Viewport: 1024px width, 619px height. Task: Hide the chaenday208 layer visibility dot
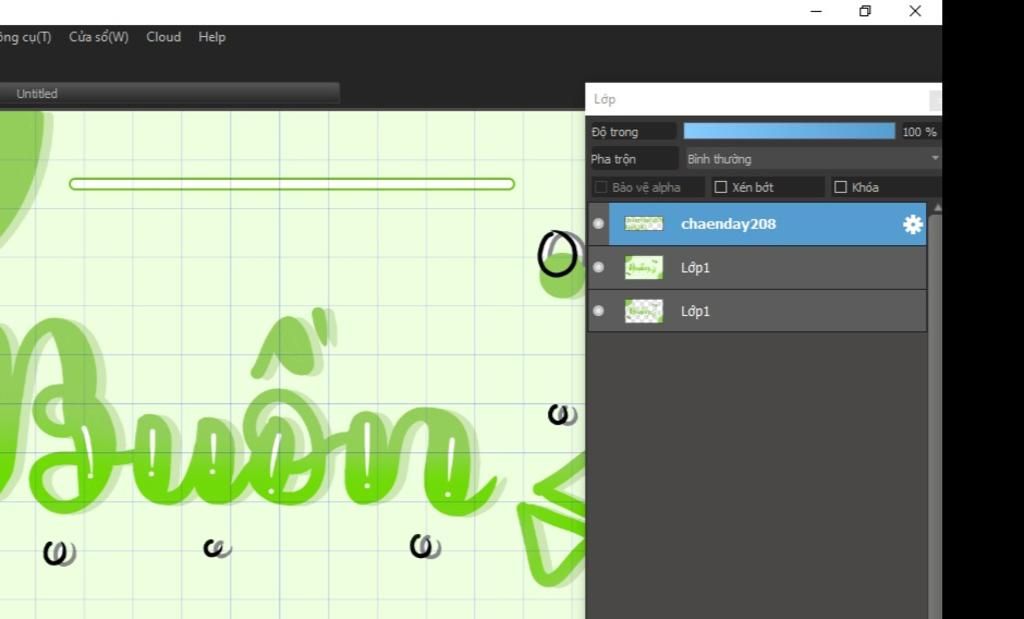pos(598,223)
